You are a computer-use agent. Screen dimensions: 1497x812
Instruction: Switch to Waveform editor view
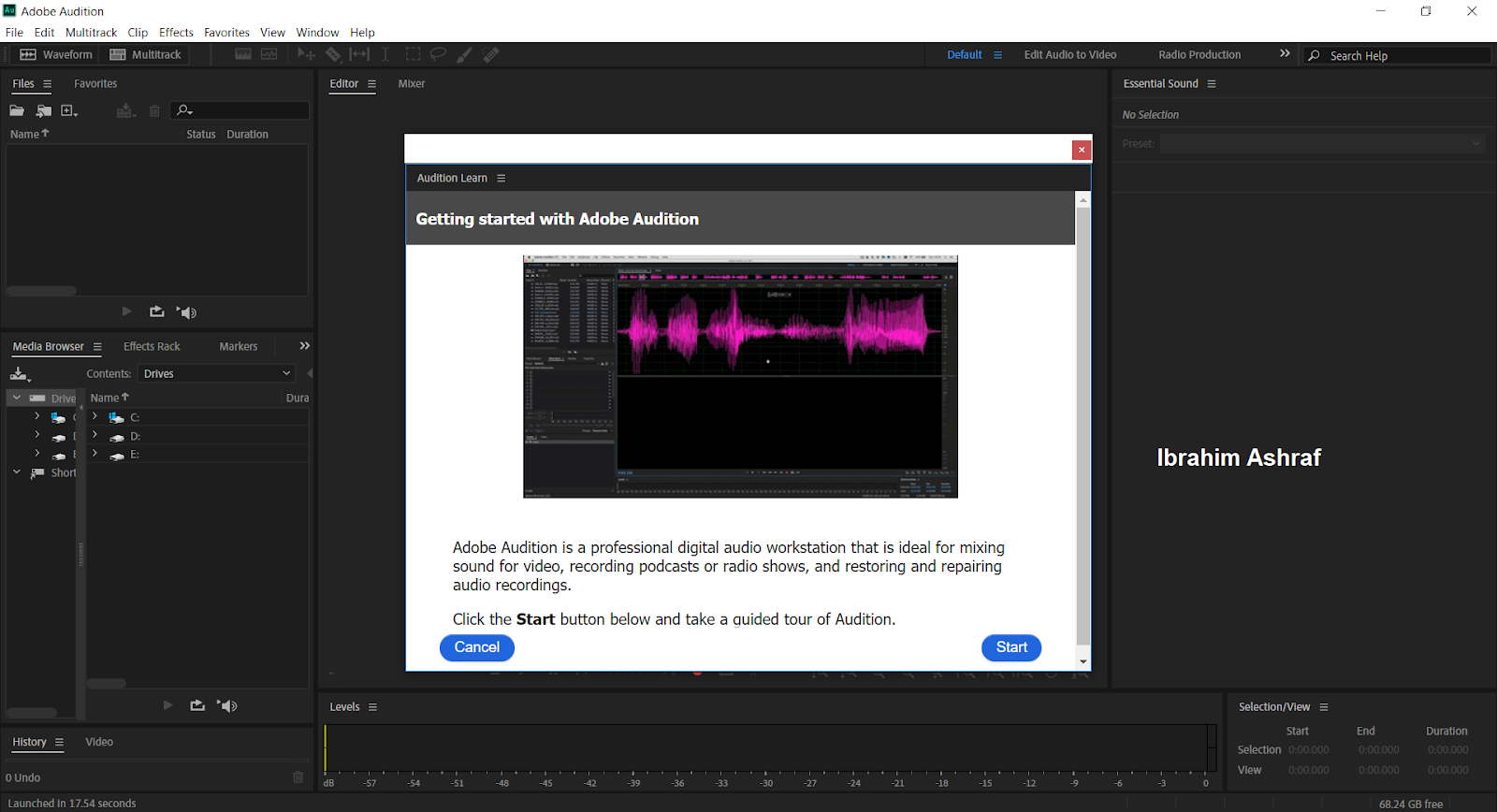56,54
